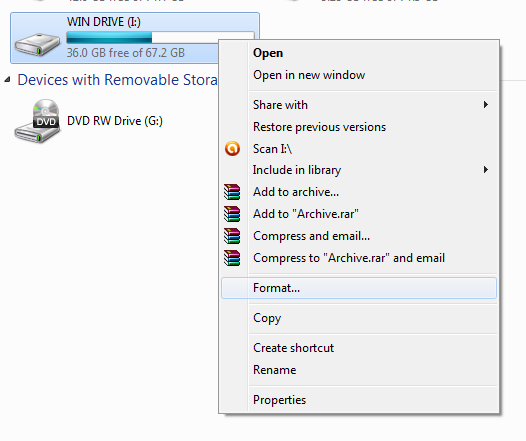Screen dimensions: 526x441
Task: Choose Format... from the context menu
Action: tap(359, 288)
